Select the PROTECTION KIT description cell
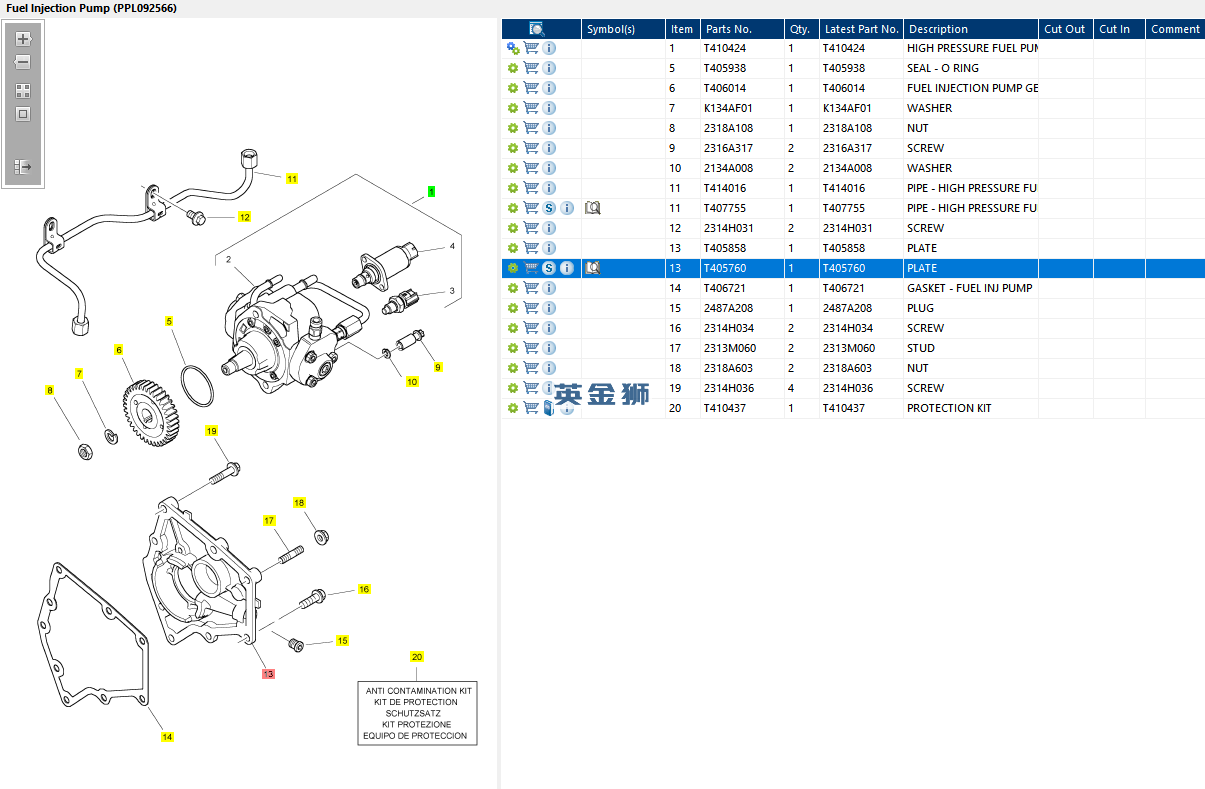The width and height of the screenshot is (1205, 789). (x=970, y=408)
